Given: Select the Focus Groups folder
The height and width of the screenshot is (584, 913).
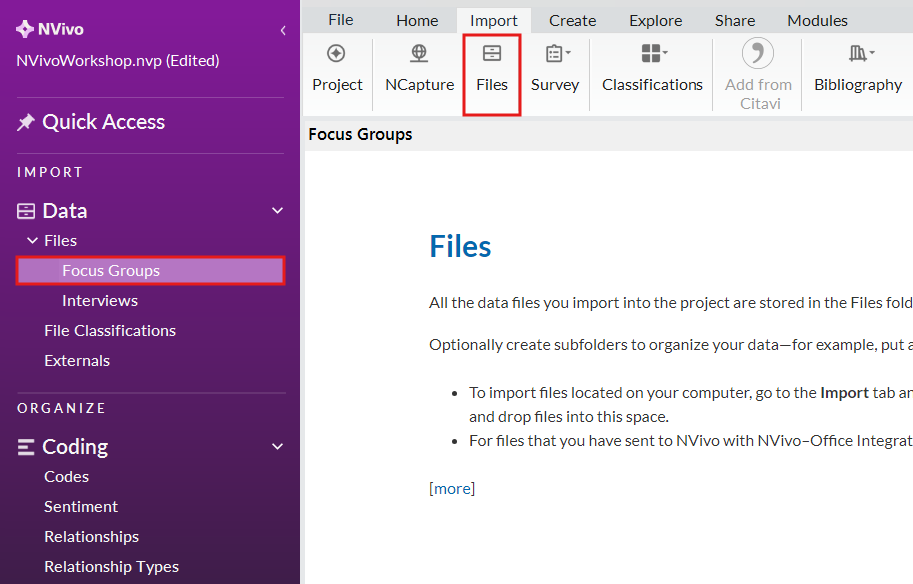Looking at the screenshot, I should [x=150, y=271].
